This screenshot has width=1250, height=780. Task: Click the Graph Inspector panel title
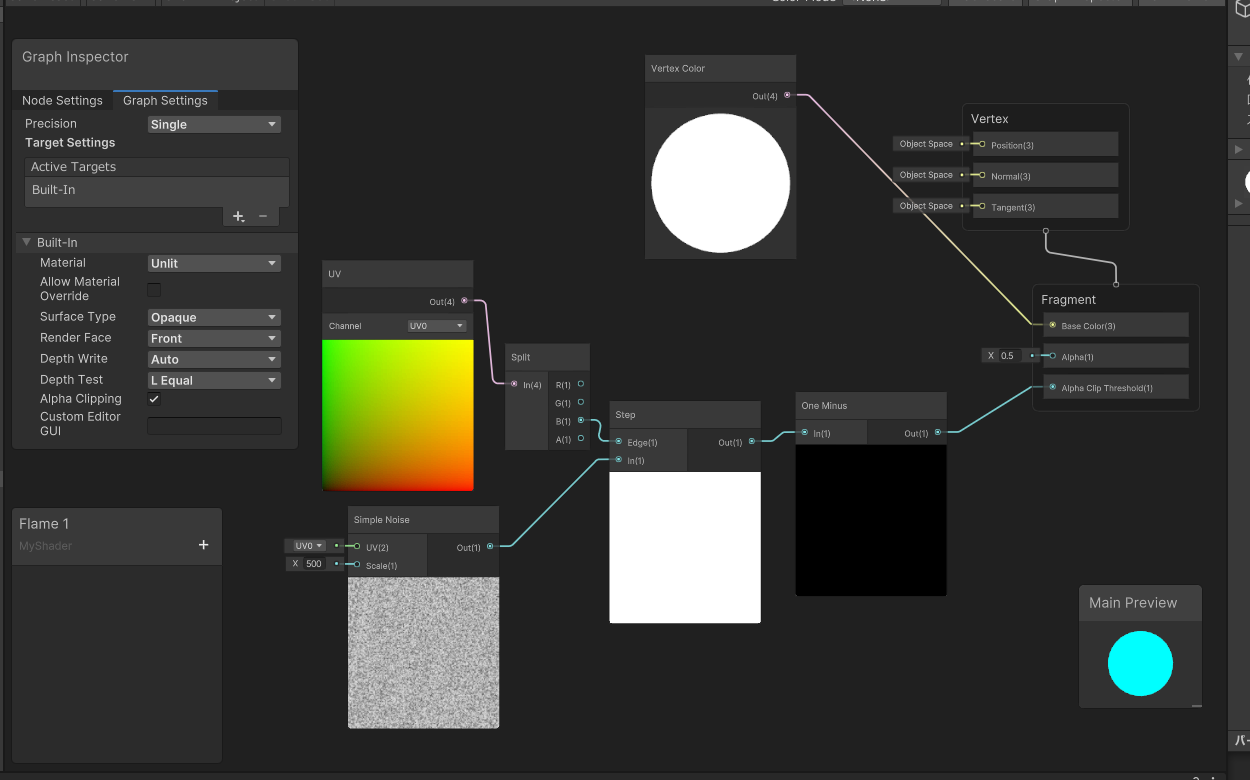[75, 57]
